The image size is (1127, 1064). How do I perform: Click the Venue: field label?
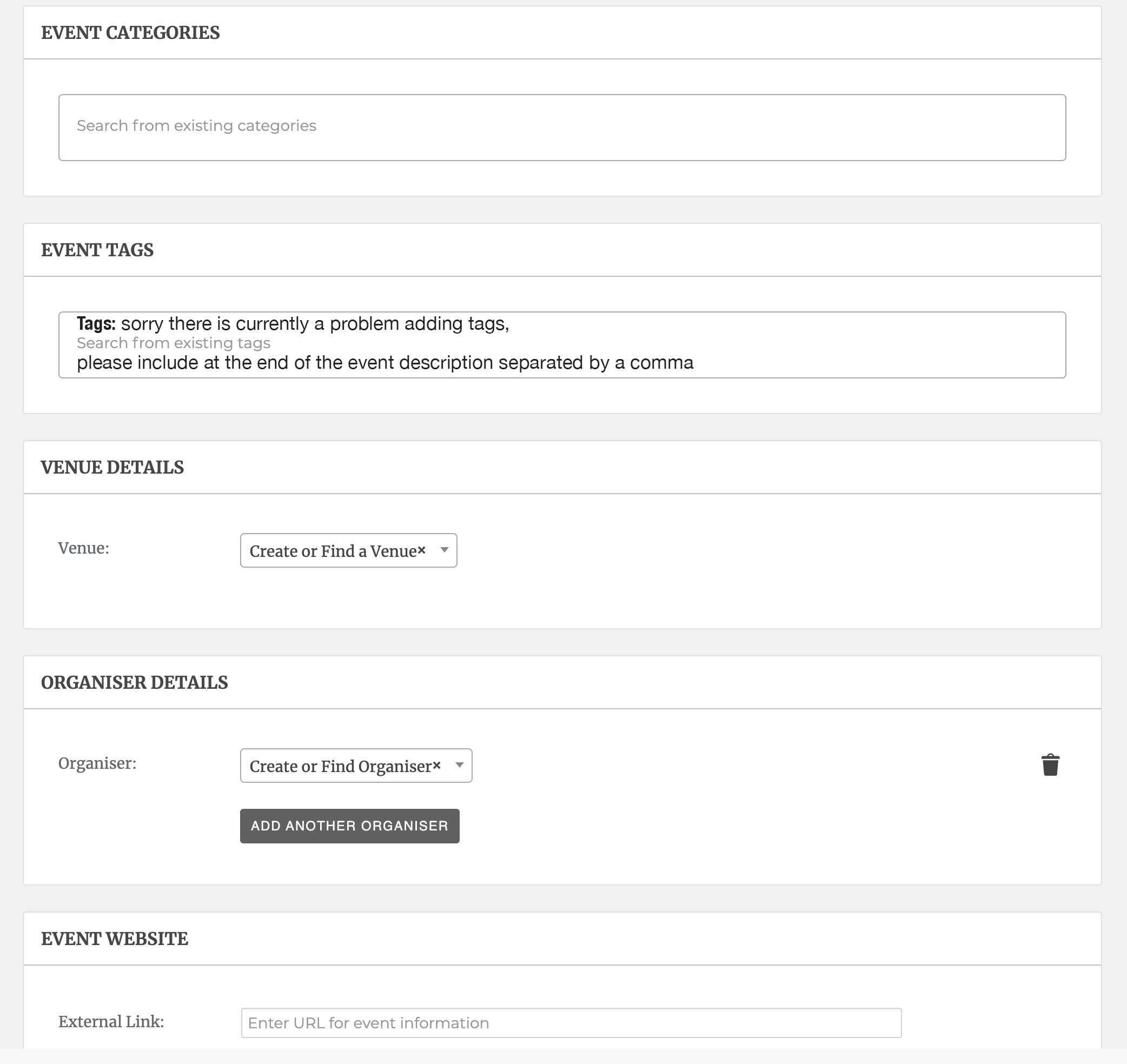pyautogui.click(x=83, y=548)
